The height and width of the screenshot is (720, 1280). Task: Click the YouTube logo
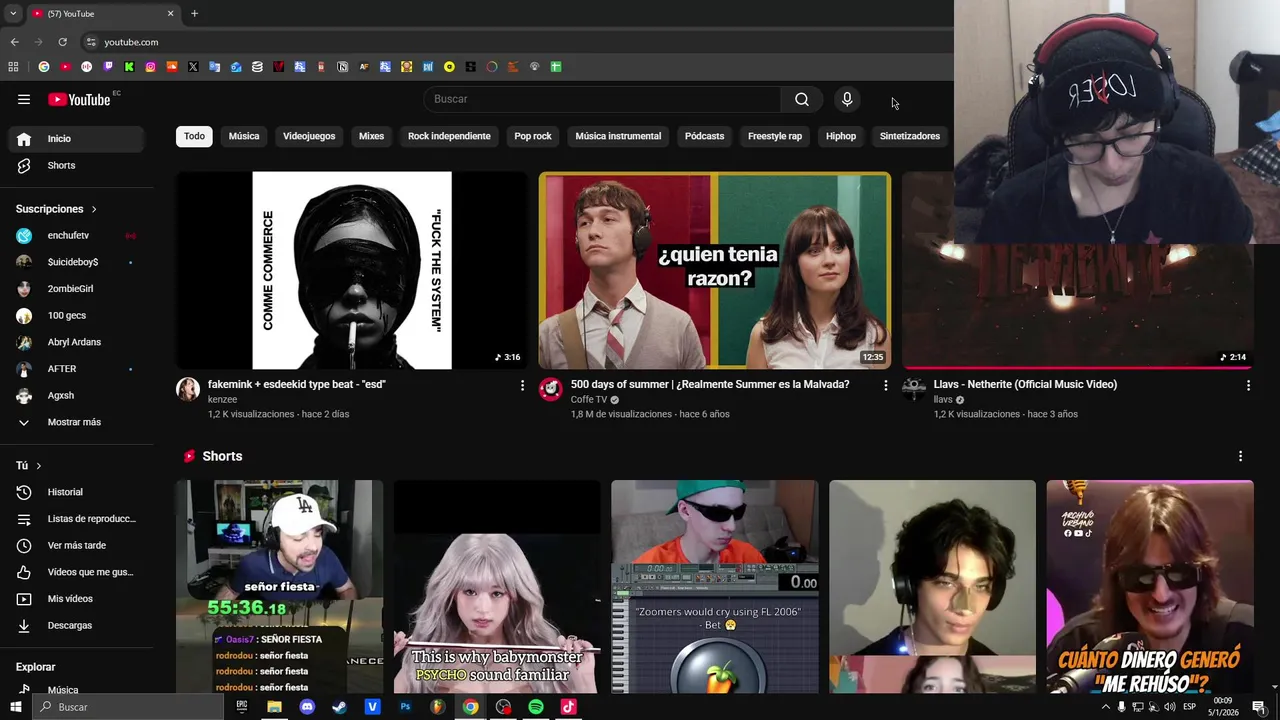[x=79, y=99]
